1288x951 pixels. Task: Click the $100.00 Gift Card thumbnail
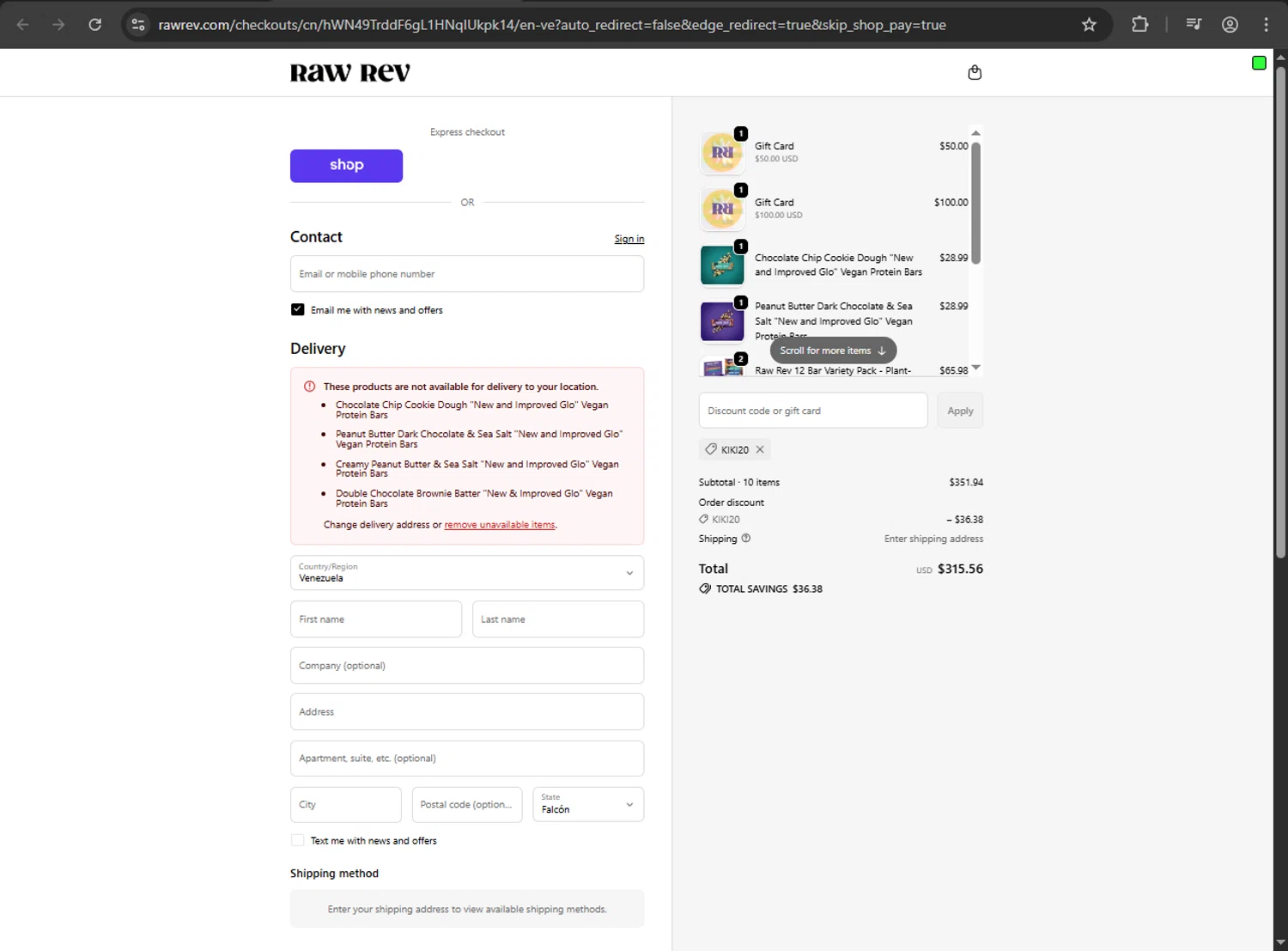[722, 209]
